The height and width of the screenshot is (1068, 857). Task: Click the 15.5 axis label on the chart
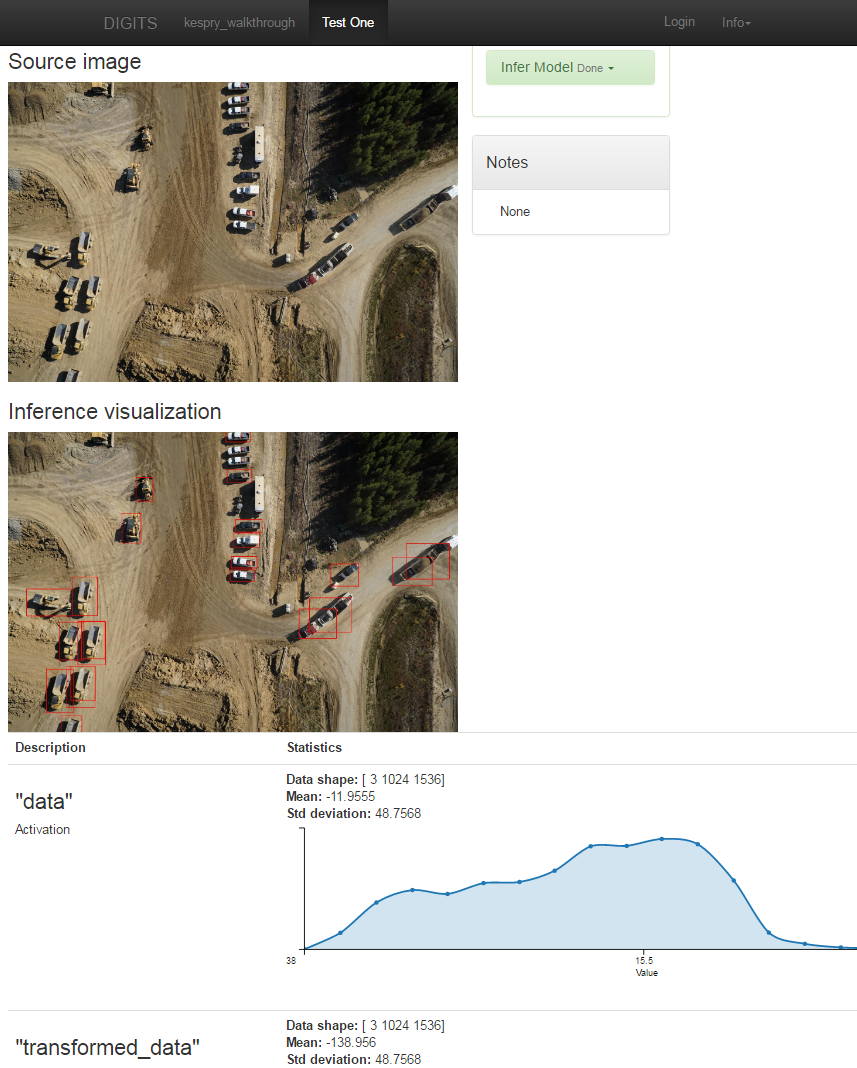tap(645, 960)
